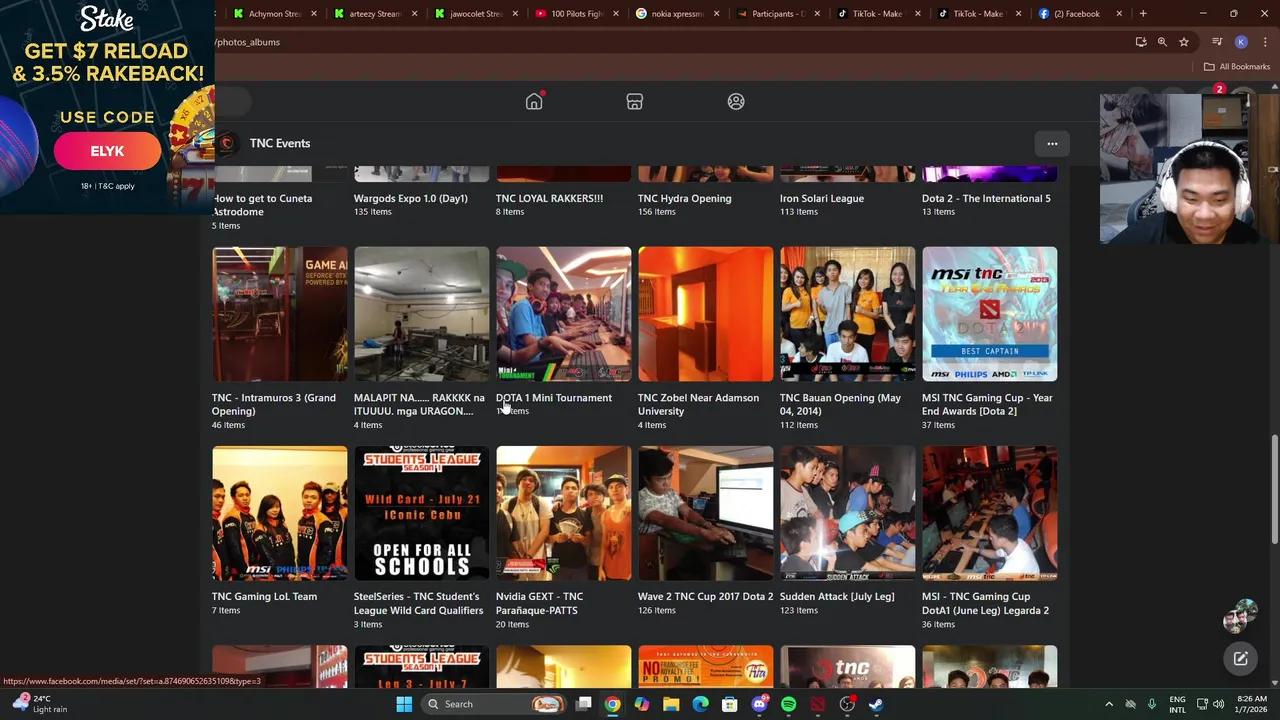
Task: Click MSI TNC Year End Awards thumbnail
Action: pos(989,314)
